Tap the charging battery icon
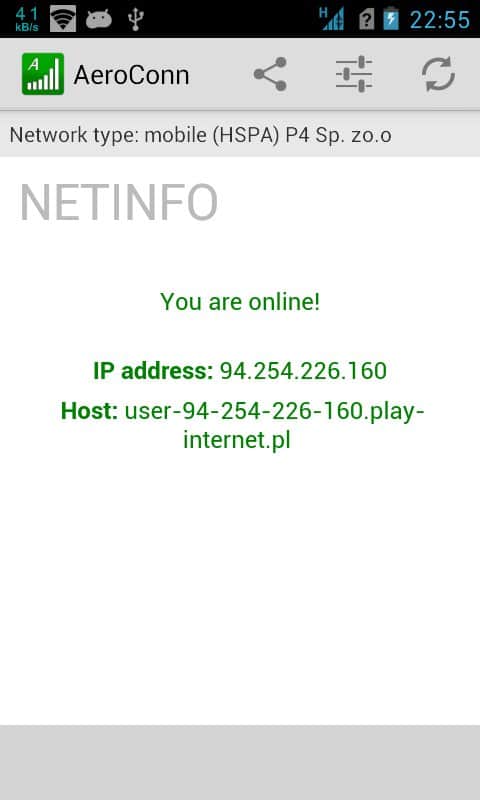Image resolution: width=480 pixels, height=800 pixels. coord(391,19)
